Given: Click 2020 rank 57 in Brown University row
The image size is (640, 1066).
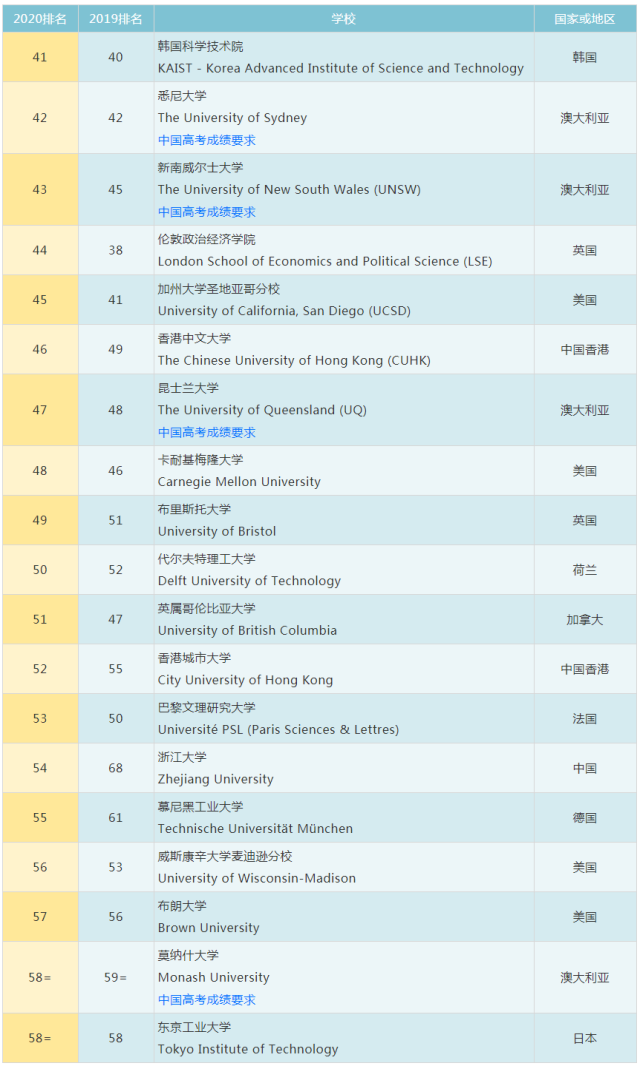Looking at the screenshot, I should [40, 917].
